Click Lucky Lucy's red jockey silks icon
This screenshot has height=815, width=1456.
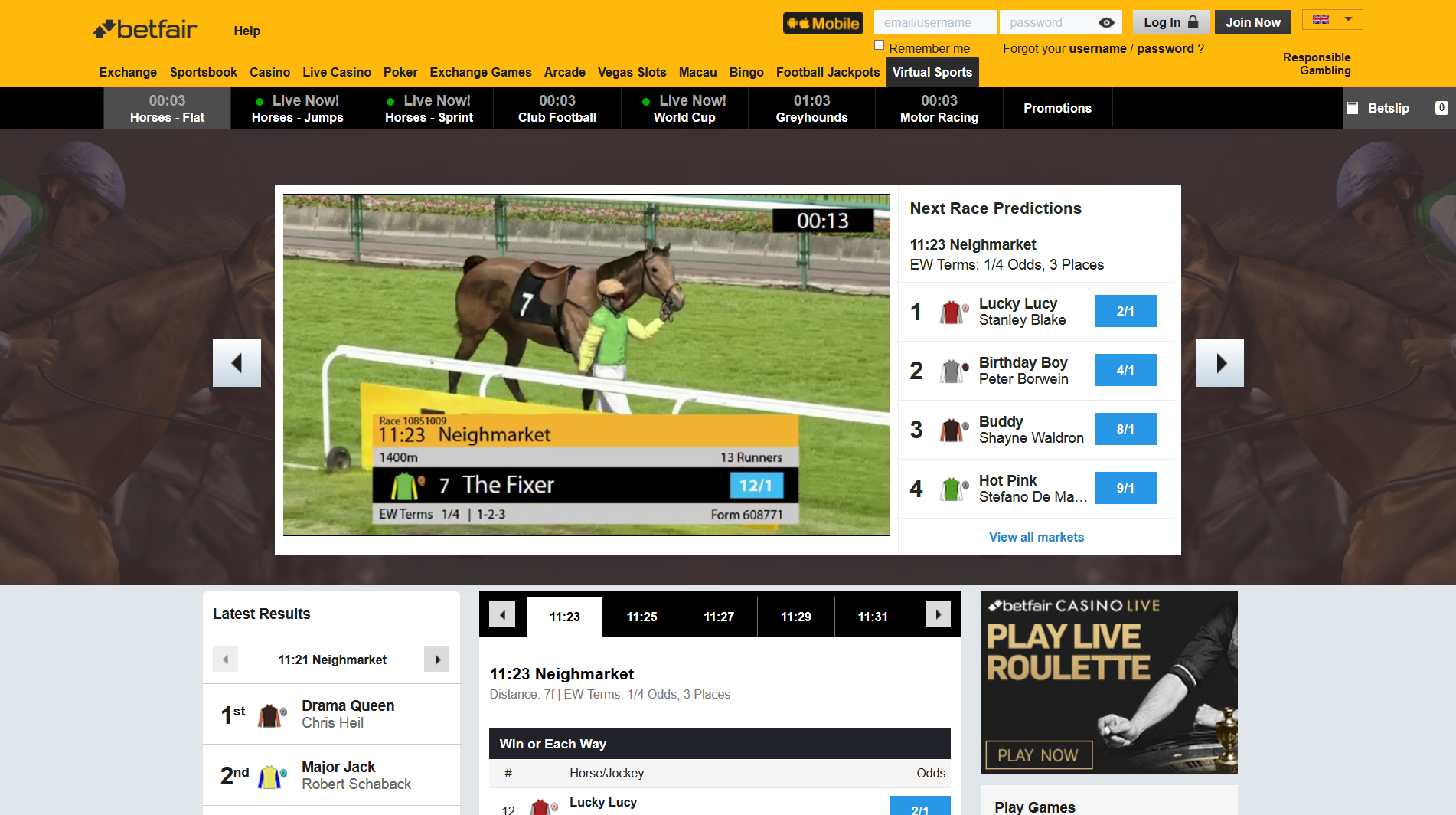[952, 312]
